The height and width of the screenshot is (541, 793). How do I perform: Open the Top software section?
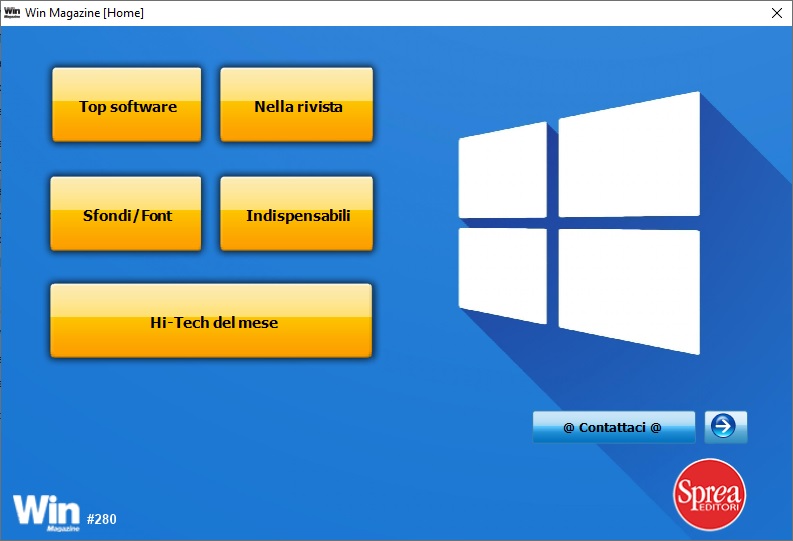coord(127,105)
